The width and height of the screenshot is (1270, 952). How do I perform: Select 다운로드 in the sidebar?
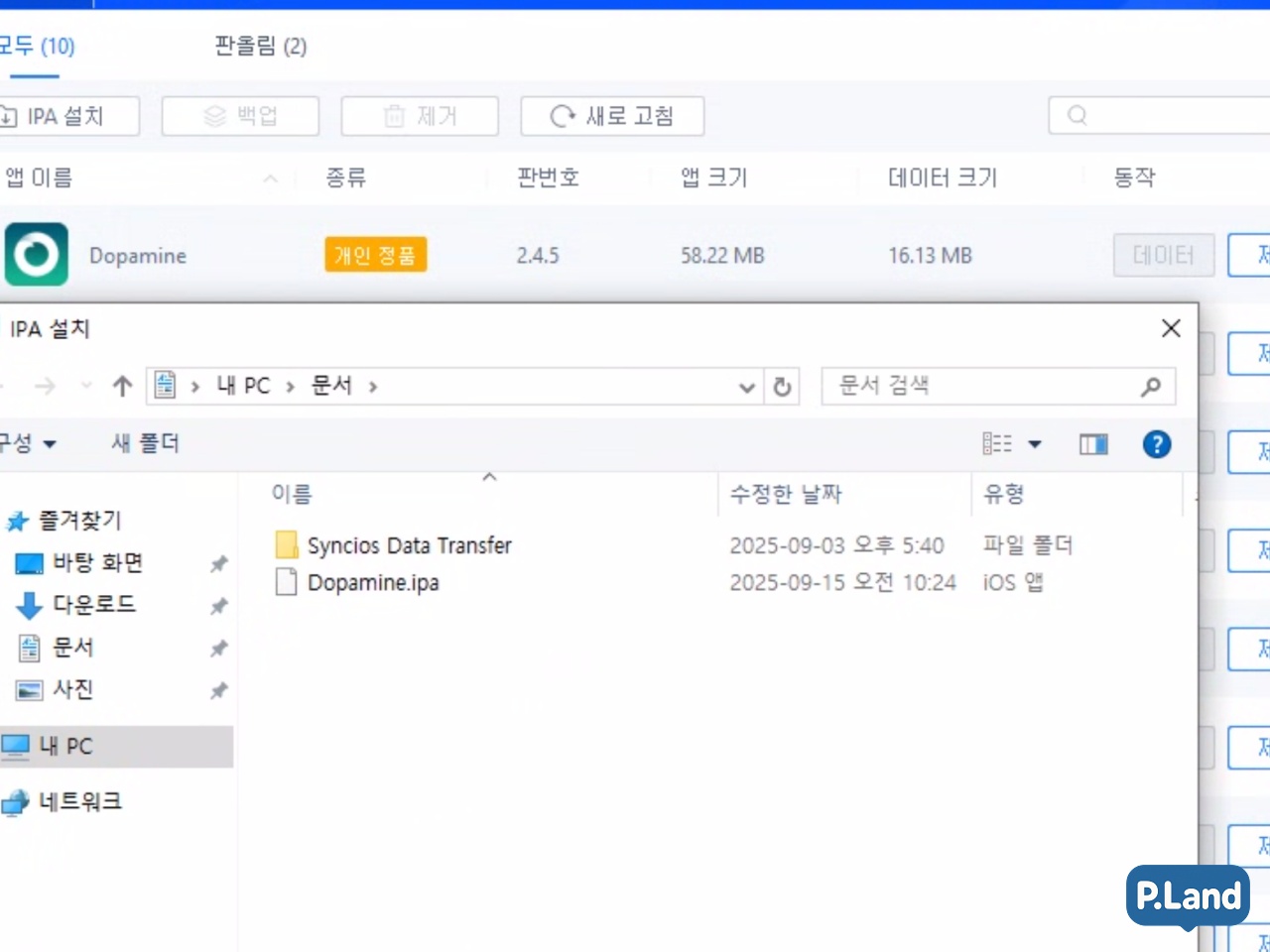[93, 605]
